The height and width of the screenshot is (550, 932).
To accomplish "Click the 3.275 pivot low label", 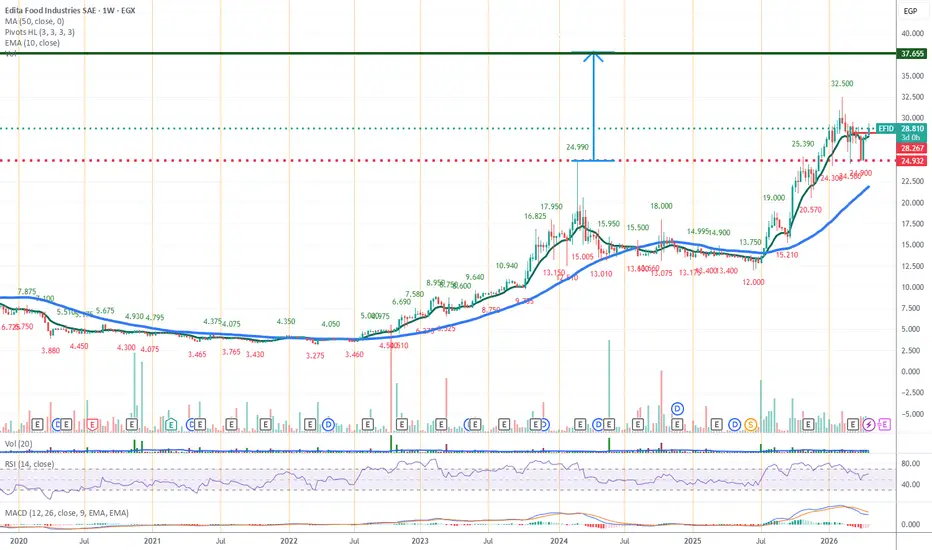I will click(x=315, y=356).
